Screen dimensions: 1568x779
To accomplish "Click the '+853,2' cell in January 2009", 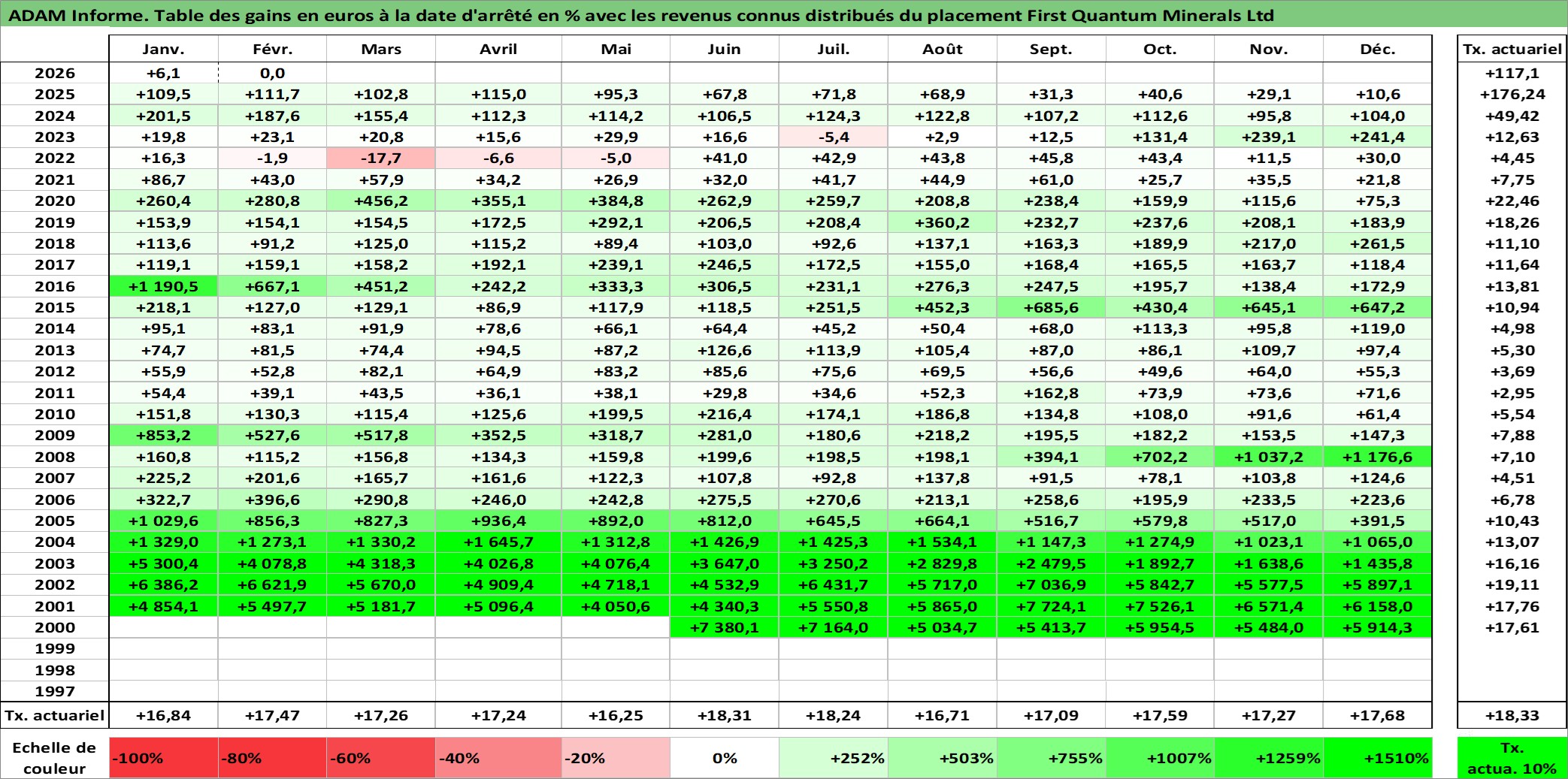I will coord(164,435).
